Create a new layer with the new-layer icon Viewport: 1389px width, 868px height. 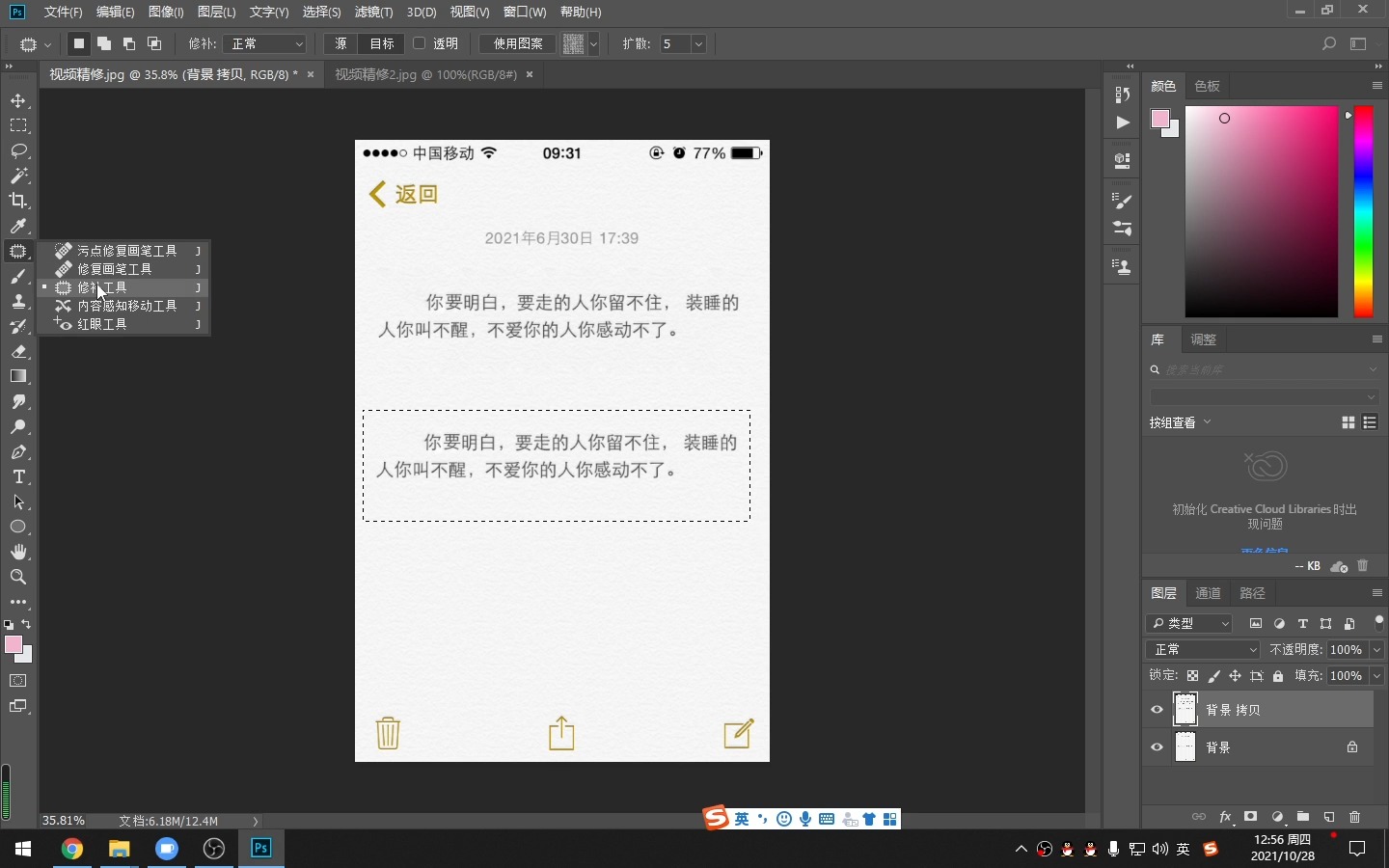coord(1329,817)
